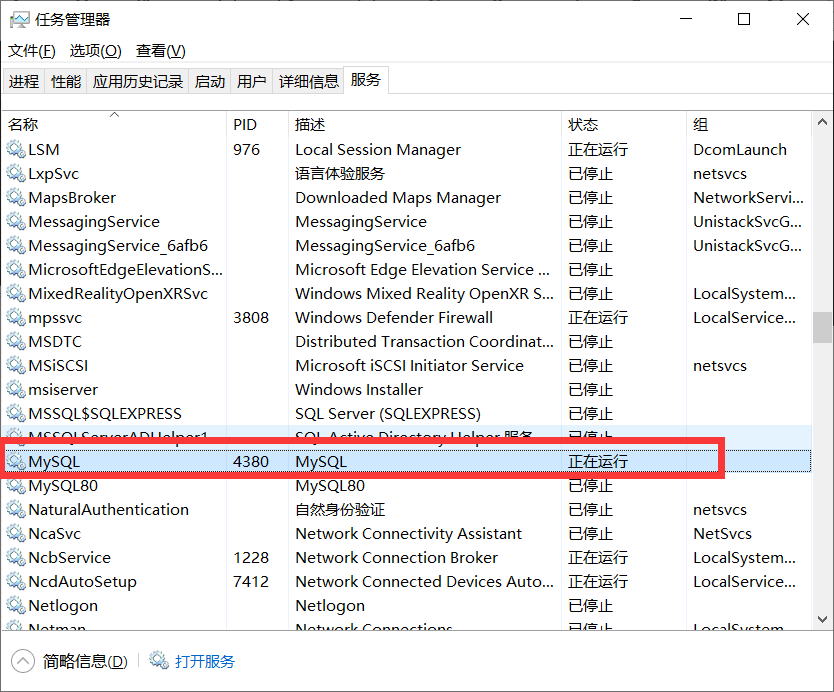The image size is (834, 692).
Task: Click PID 3808 in mpssvc row
Action: [251, 318]
